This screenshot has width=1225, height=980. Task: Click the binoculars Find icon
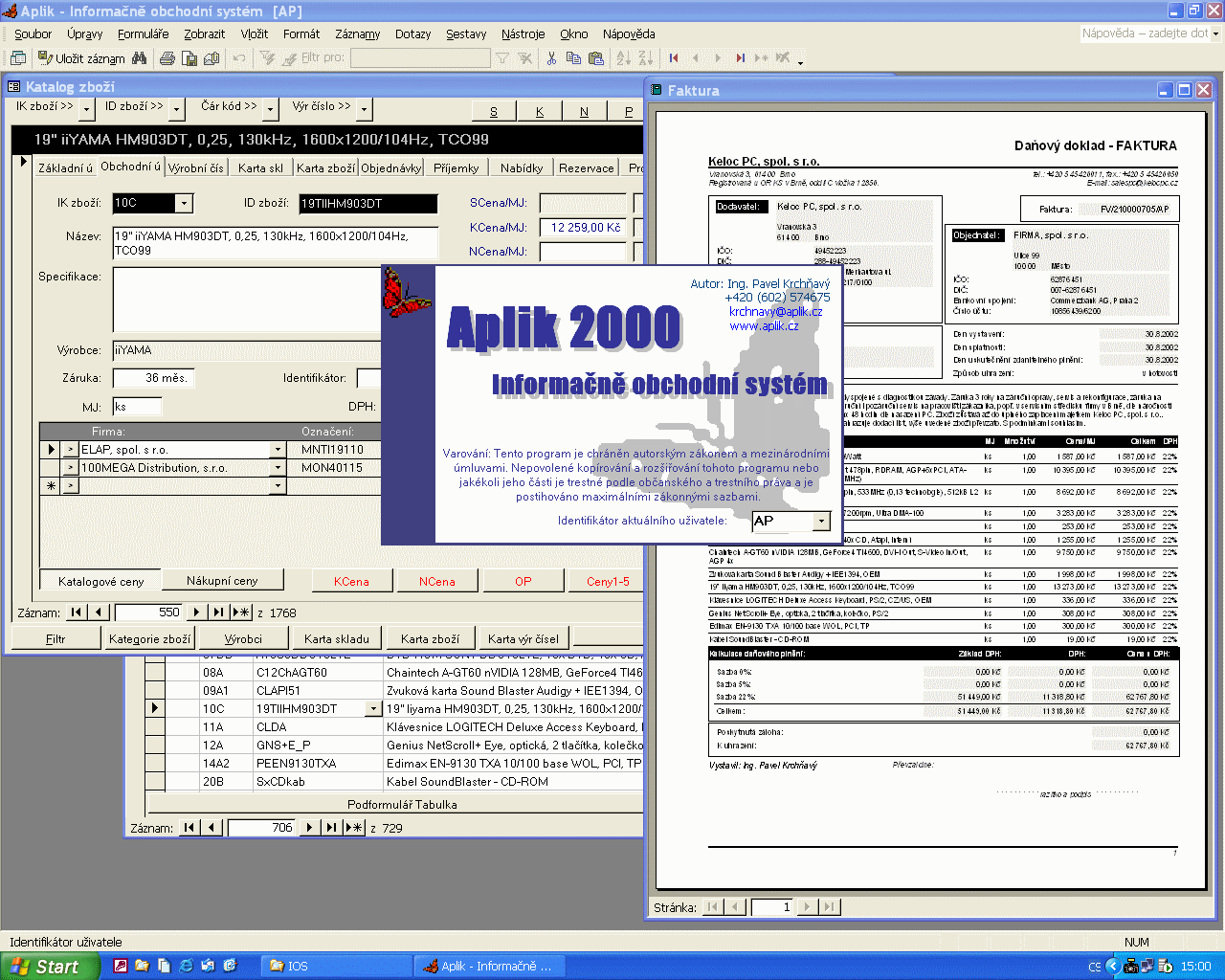pos(140,58)
